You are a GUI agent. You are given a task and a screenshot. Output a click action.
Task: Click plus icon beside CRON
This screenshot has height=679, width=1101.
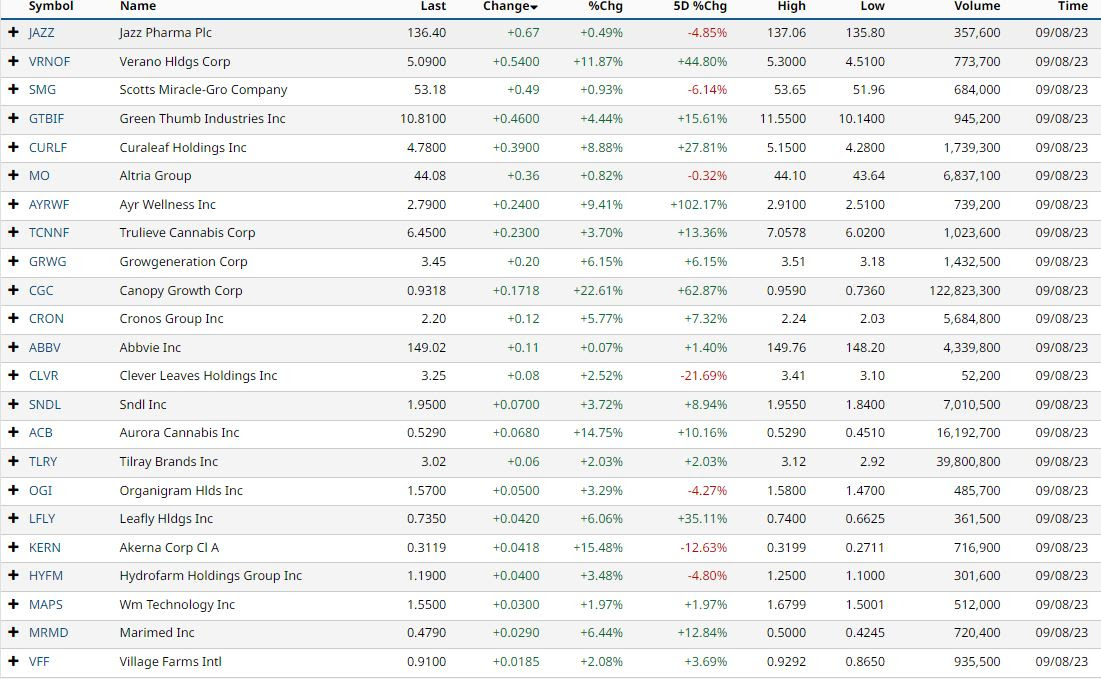[13, 317]
